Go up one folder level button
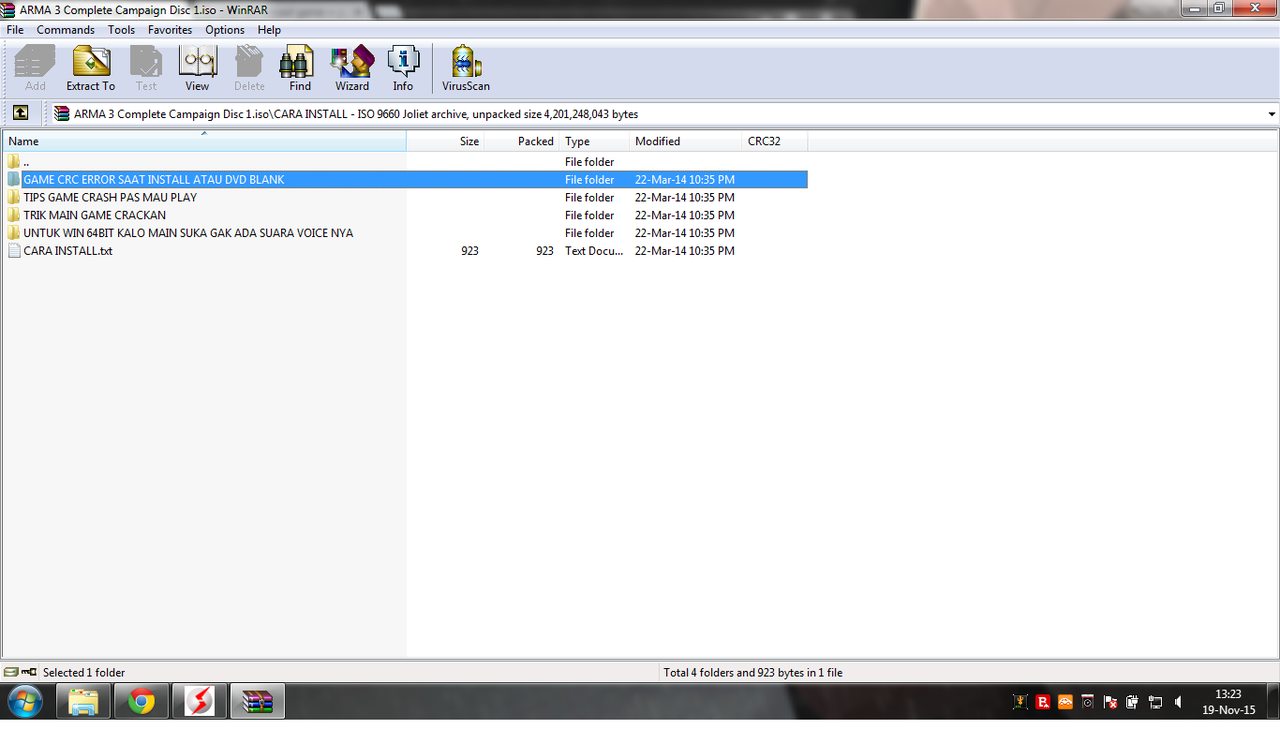Image resolution: width=1280 pixels, height=729 pixels. click(20, 113)
